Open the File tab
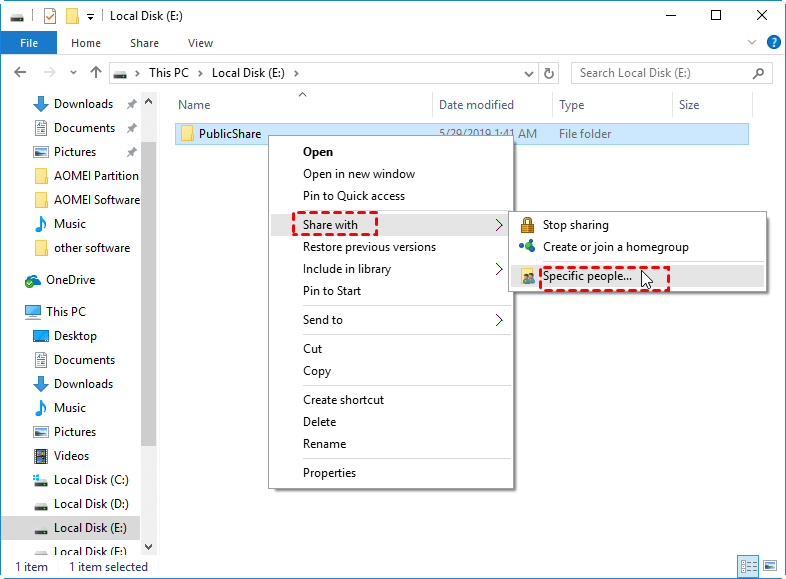The height and width of the screenshot is (579, 786). (x=29, y=43)
